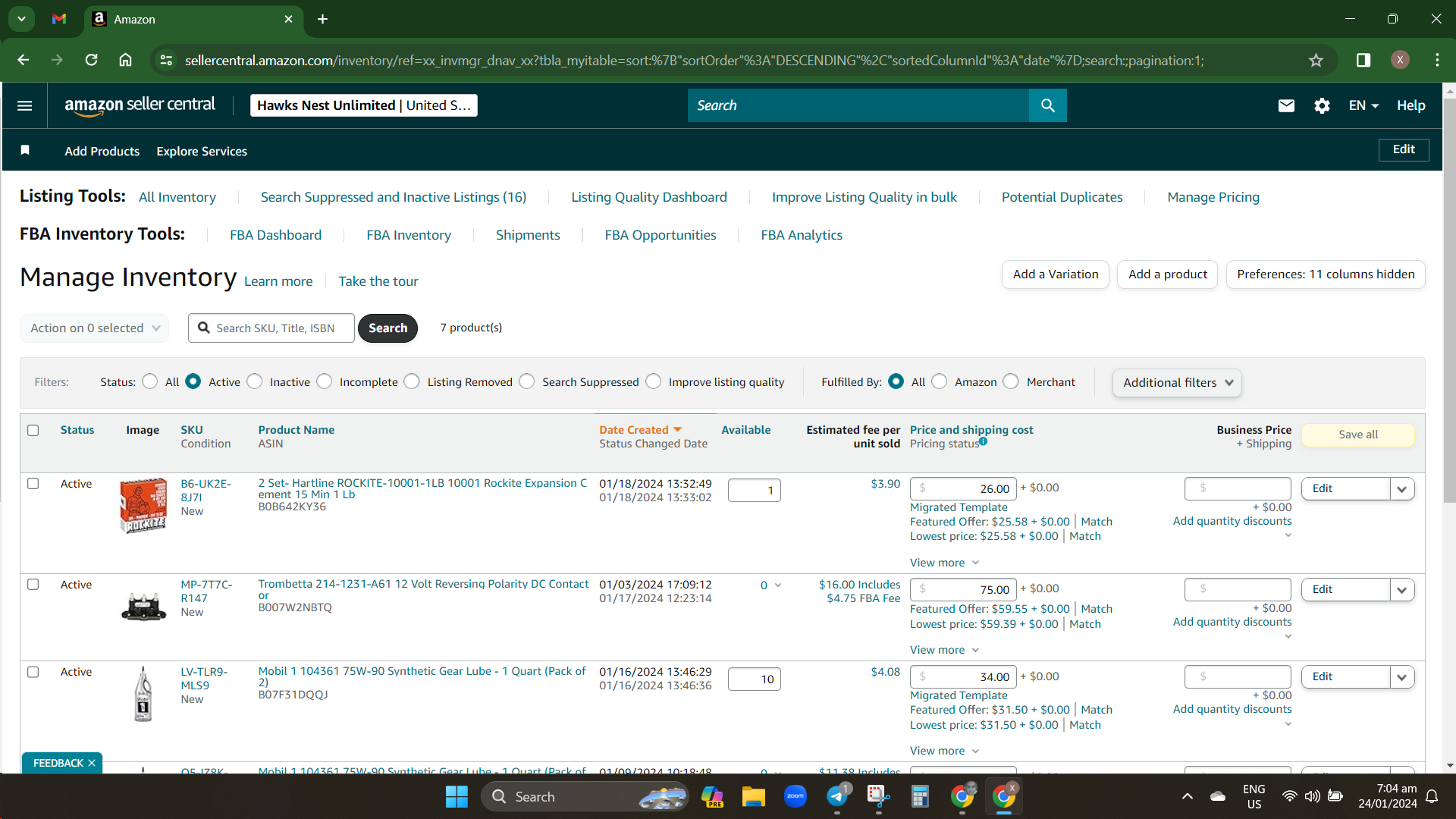Open Manage Pricing tool
The image size is (1456, 819).
tap(1213, 197)
